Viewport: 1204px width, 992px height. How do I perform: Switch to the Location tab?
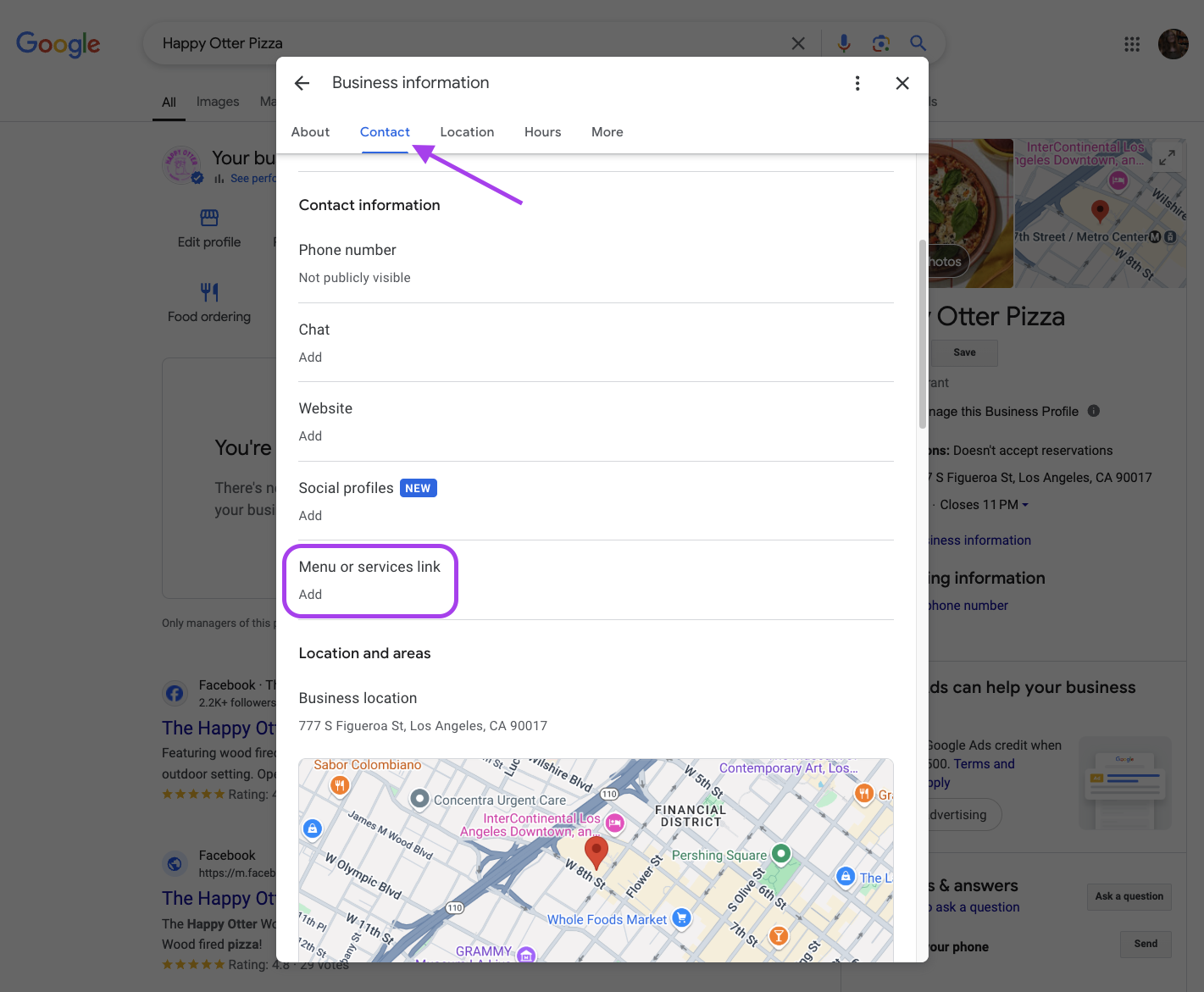coord(467,132)
